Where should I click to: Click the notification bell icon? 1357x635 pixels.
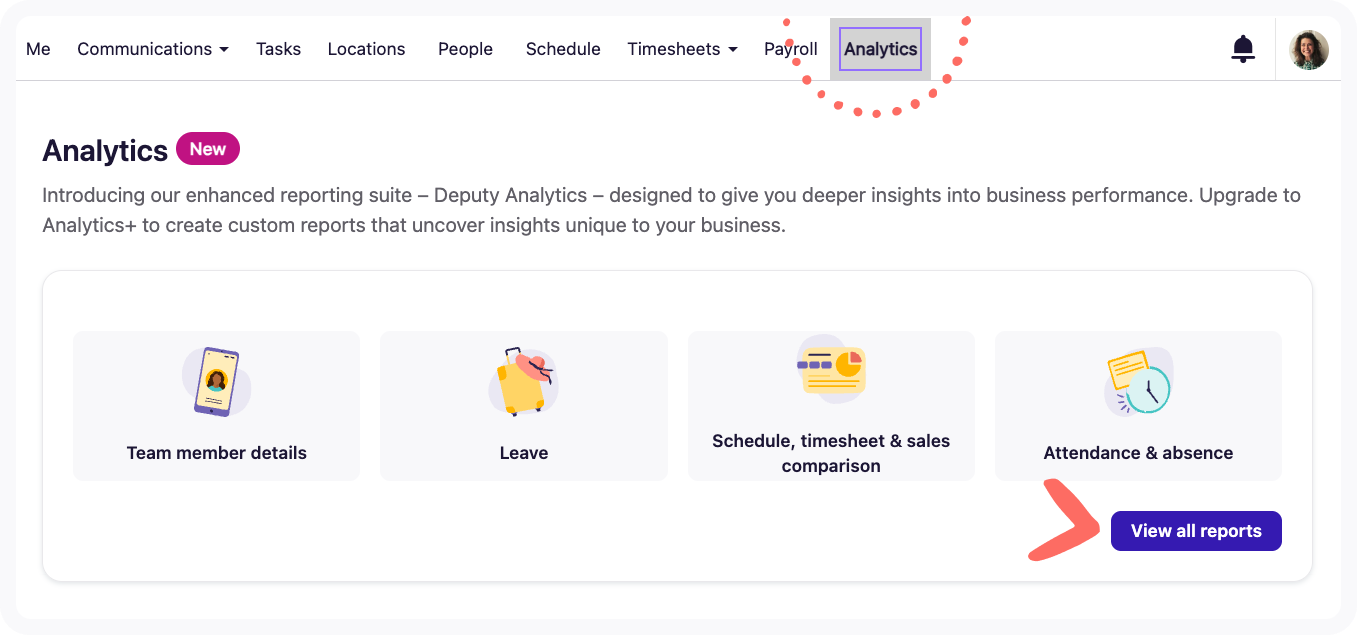pos(1242,49)
